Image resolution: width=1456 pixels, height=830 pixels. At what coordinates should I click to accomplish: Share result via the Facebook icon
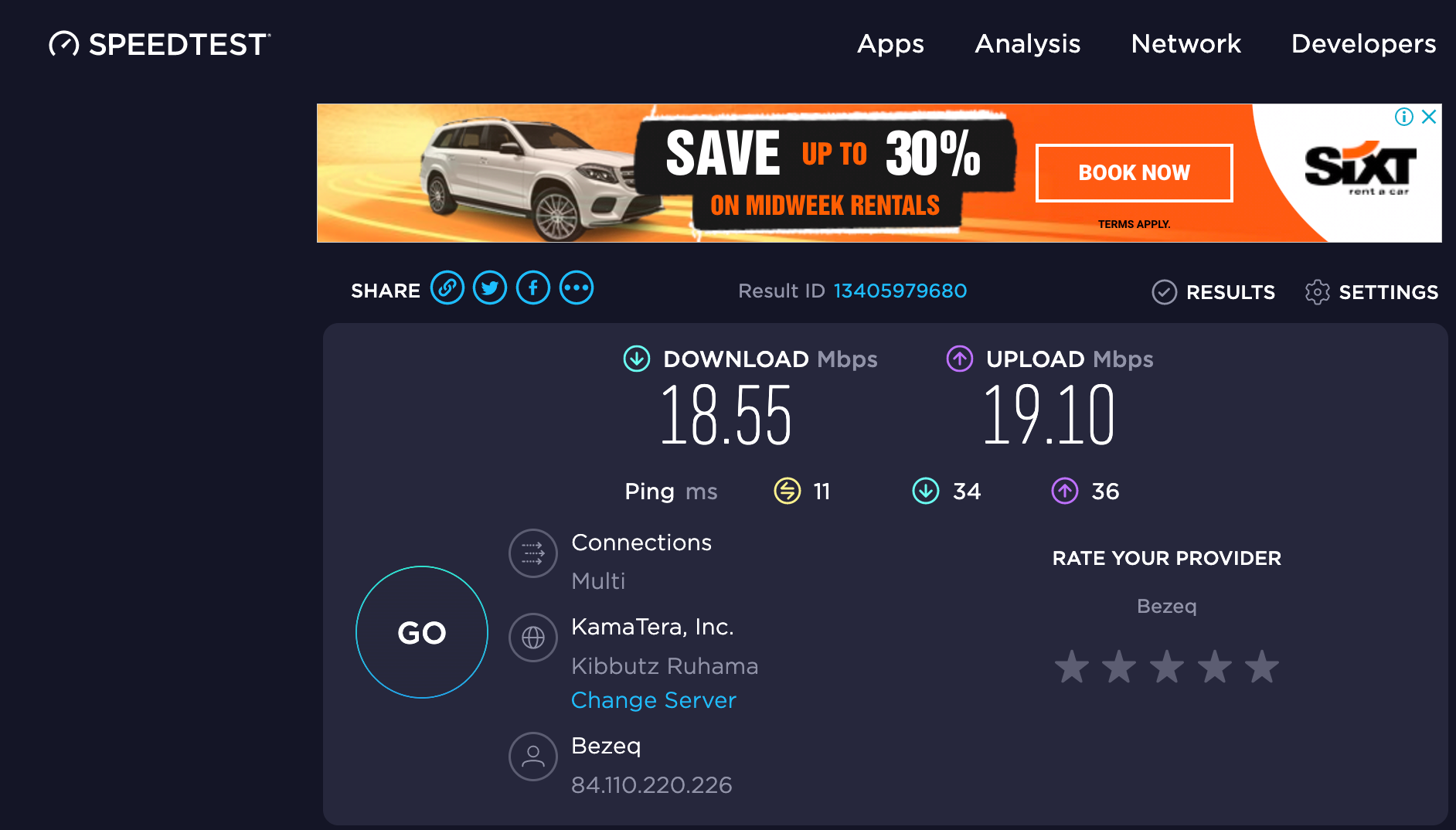pyautogui.click(x=533, y=287)
